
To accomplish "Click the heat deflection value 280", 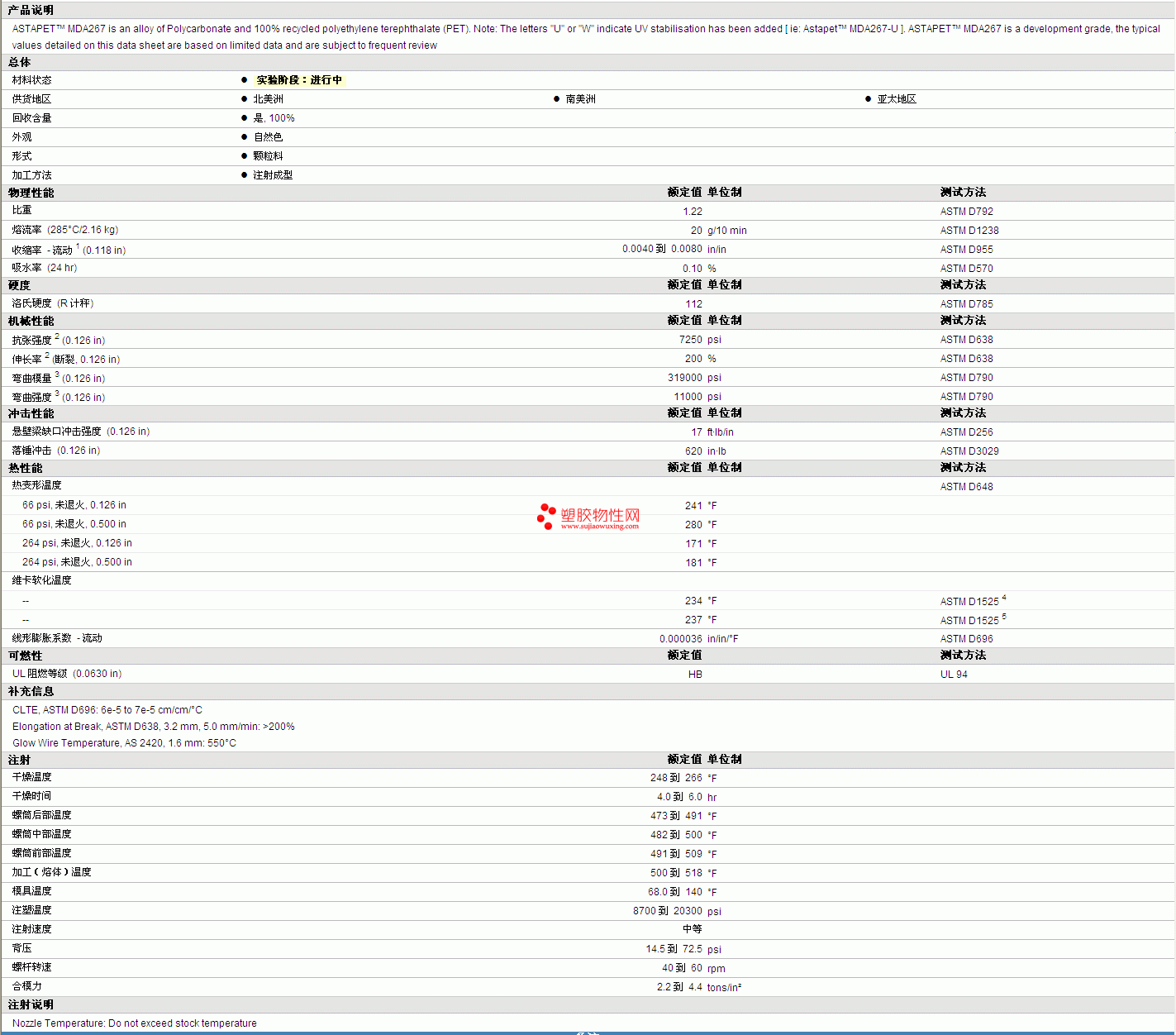I will pos(693,525).
